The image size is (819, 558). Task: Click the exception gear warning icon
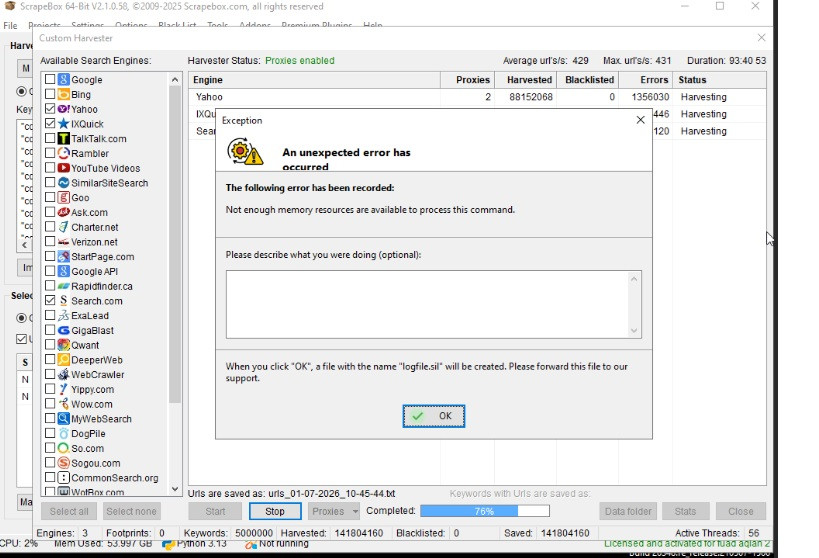(245, 152)
